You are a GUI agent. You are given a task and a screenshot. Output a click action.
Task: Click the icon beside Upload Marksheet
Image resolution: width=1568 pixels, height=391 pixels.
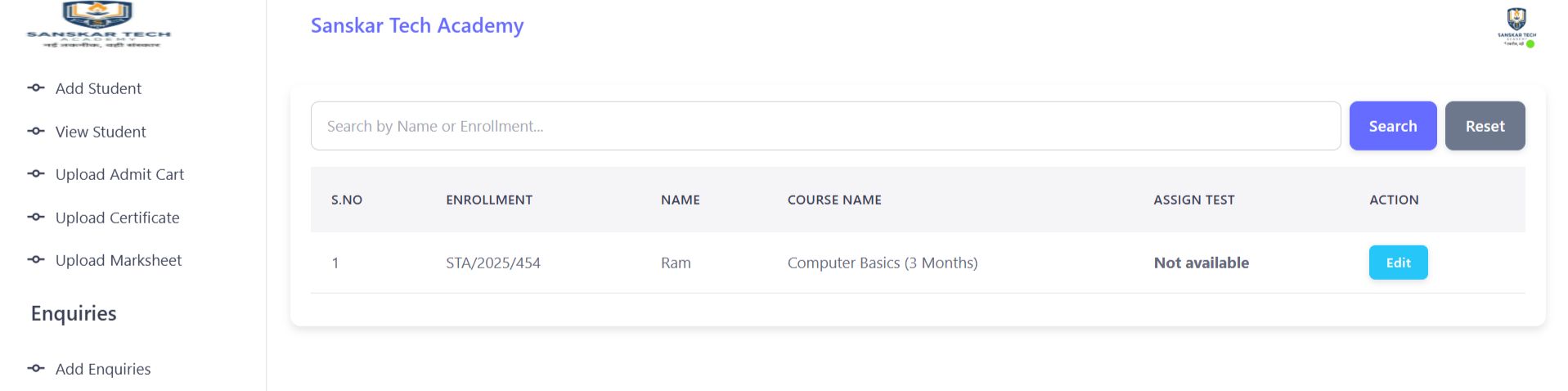point(36,259)
